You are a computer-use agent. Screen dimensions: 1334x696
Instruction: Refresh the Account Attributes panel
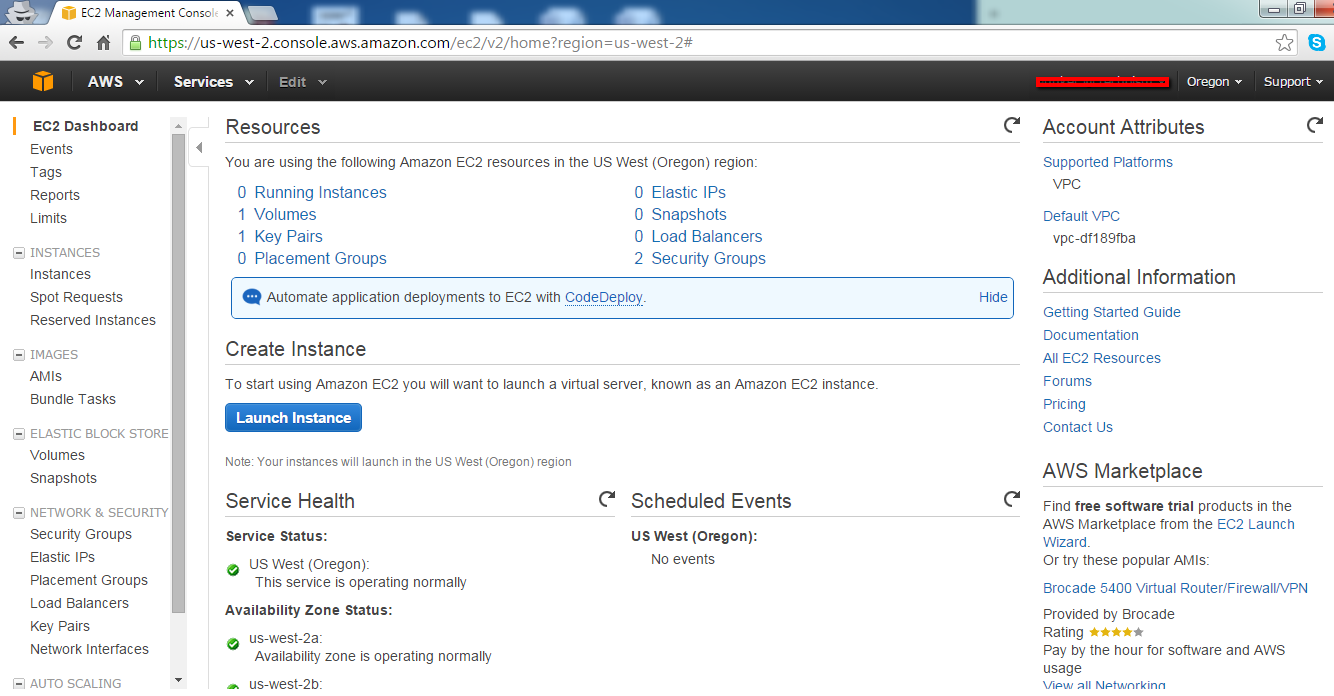point(1315,125)
